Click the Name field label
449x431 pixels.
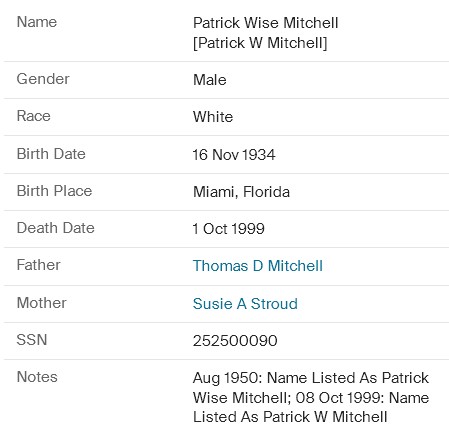point(37,22)
